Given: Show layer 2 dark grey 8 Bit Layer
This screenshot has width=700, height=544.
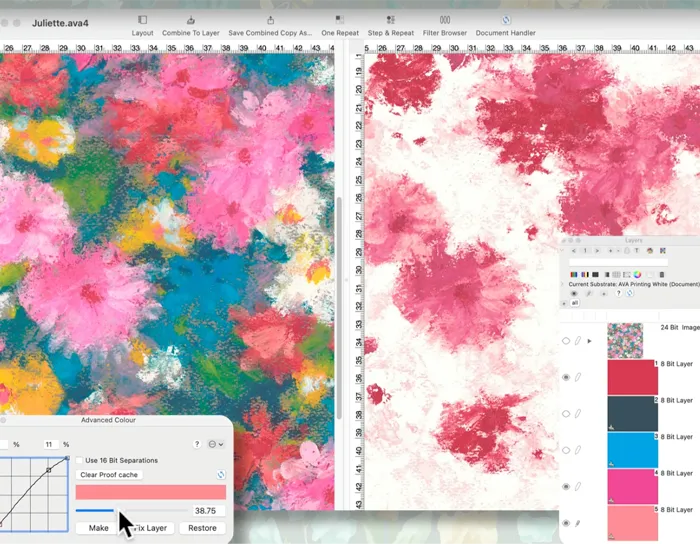Looking at the screenshot, I should 566,414.
